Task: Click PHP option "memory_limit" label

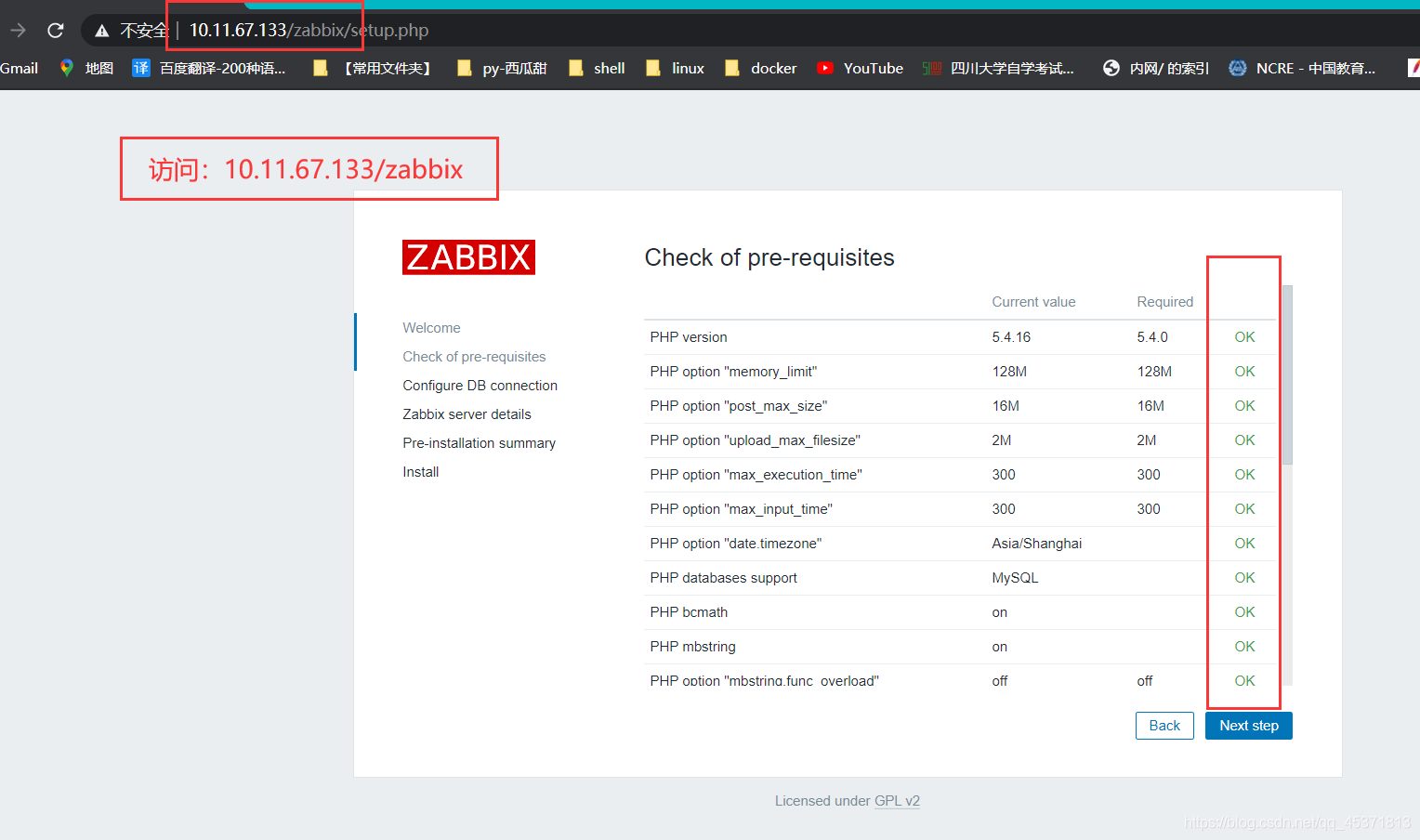Action: click(733, 372)
